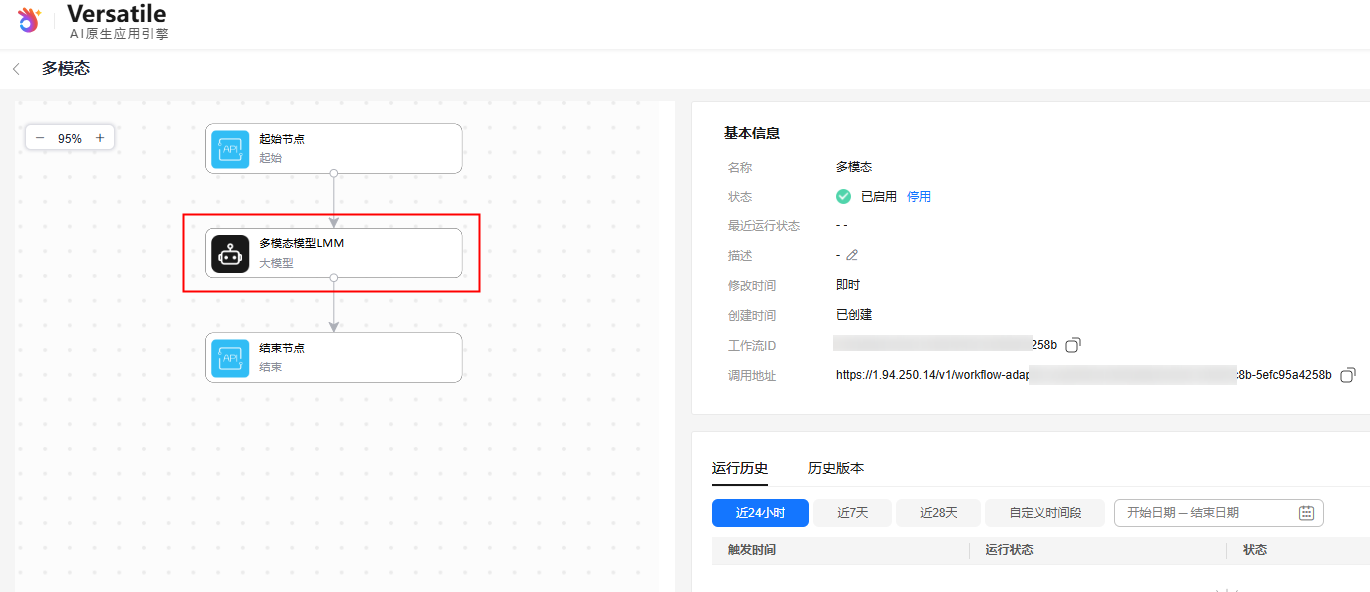This screenshot has height=592, width=1370.
Task: Select the 结束节点 node
Action: point(334,357)
